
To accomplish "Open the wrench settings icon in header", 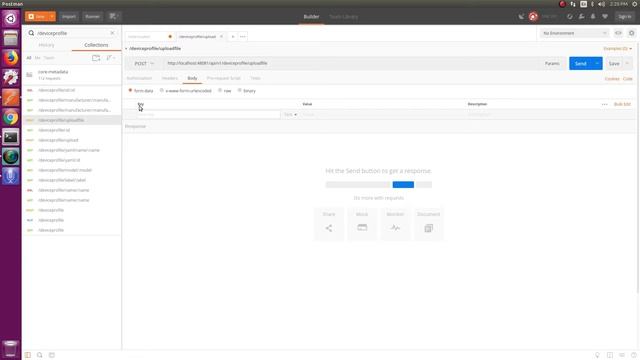I will coord(581,16).
